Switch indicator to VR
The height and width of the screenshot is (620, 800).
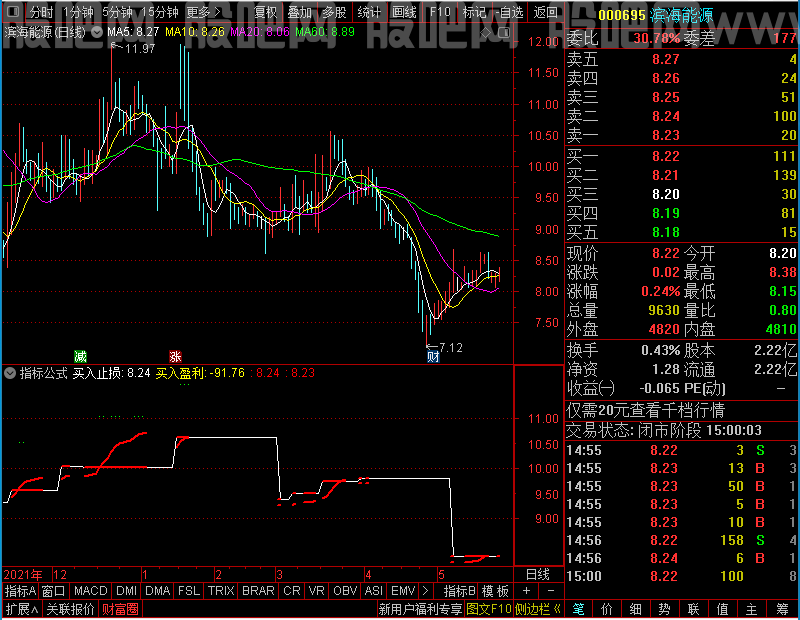pyautogui.click(x=316, y=591)
